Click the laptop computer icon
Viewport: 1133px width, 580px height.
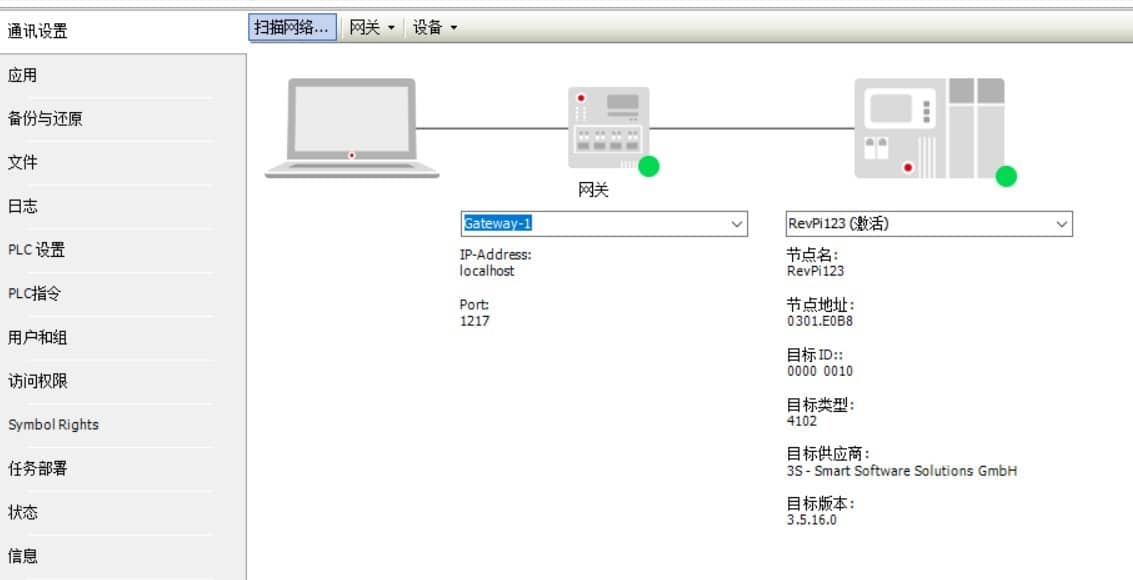(x=351, y=128)
